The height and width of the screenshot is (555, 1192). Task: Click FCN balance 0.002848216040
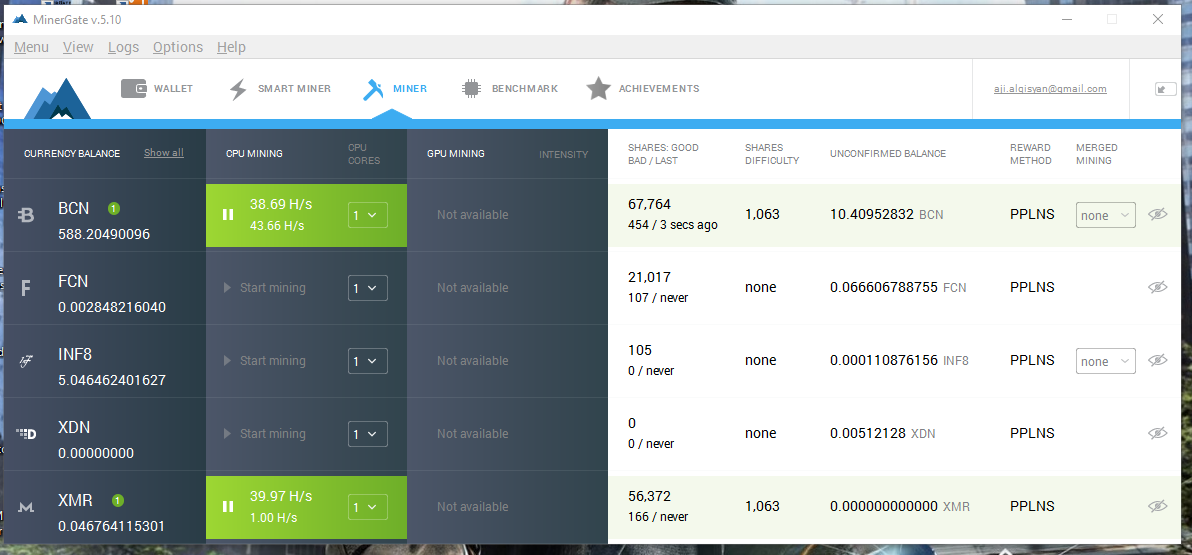[x=112, y=307]
